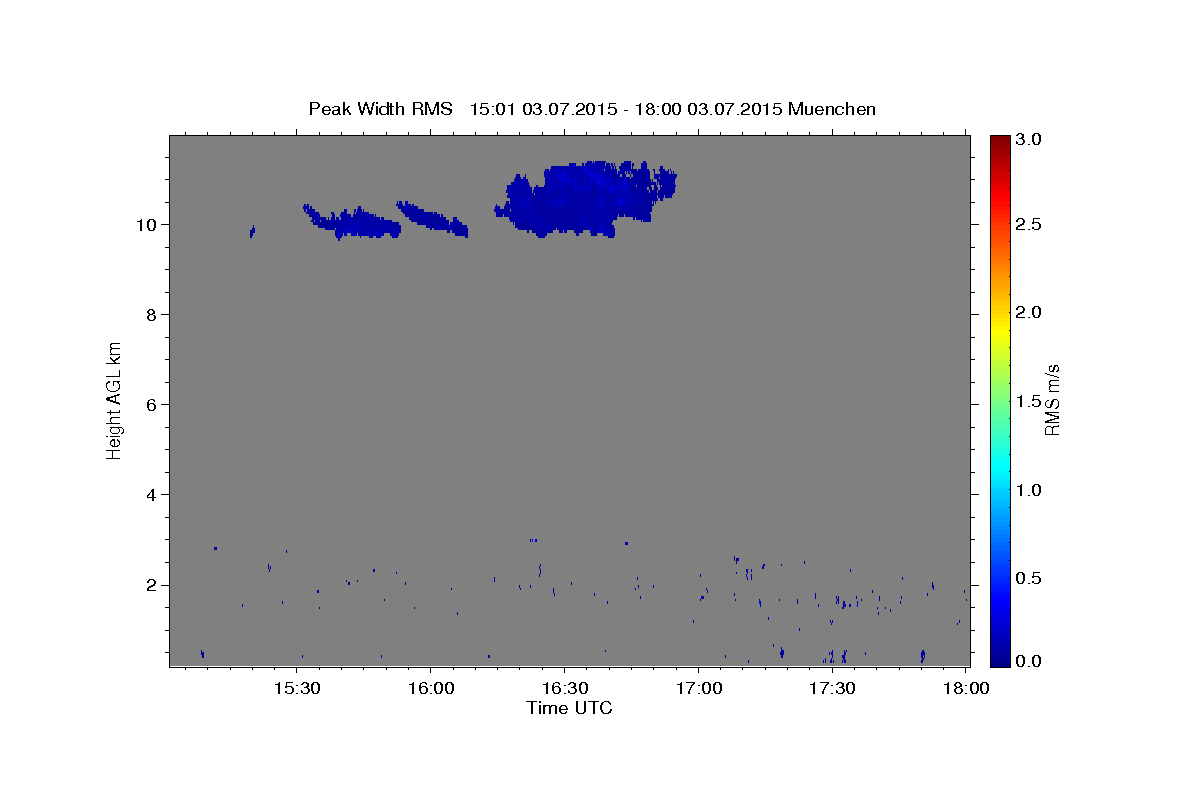Click the dark red top of colorbar
Viewport: 1200px width, 800px height.
(x=1000, y=142)
